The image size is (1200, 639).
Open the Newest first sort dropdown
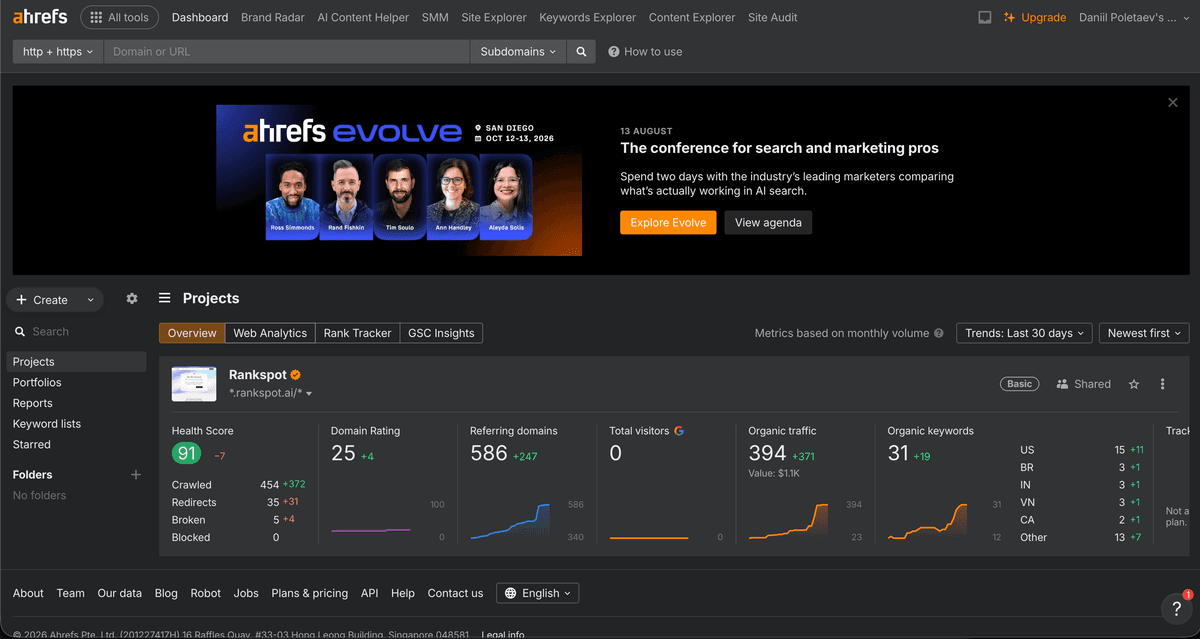1144,333
